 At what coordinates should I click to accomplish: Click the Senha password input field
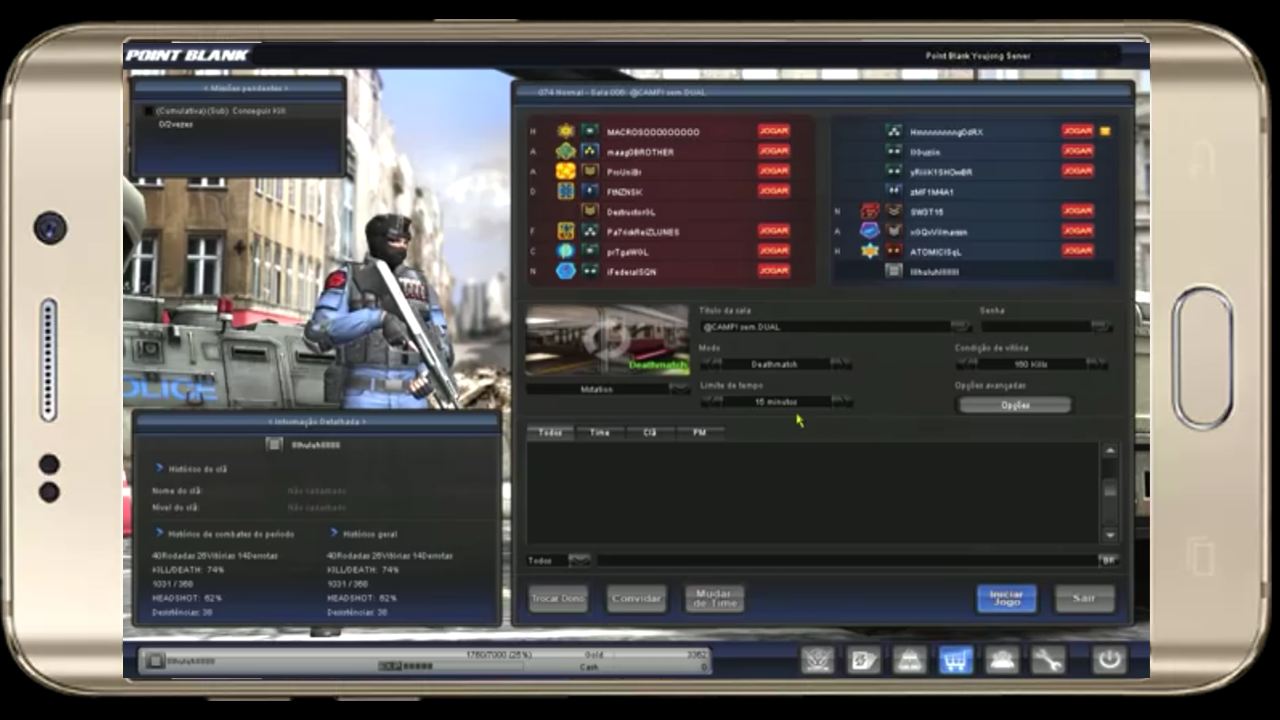1036,326
